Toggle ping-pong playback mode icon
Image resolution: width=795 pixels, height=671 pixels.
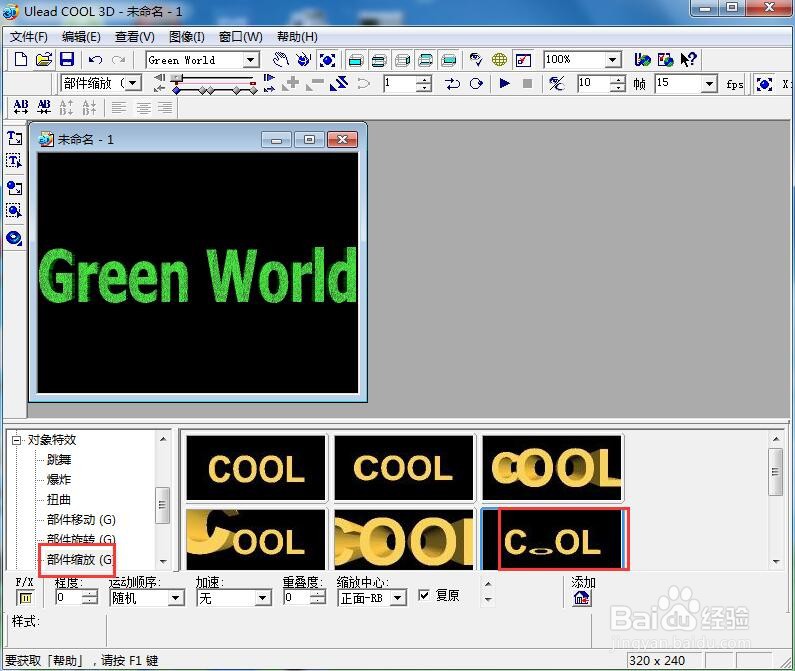(452, 84)
